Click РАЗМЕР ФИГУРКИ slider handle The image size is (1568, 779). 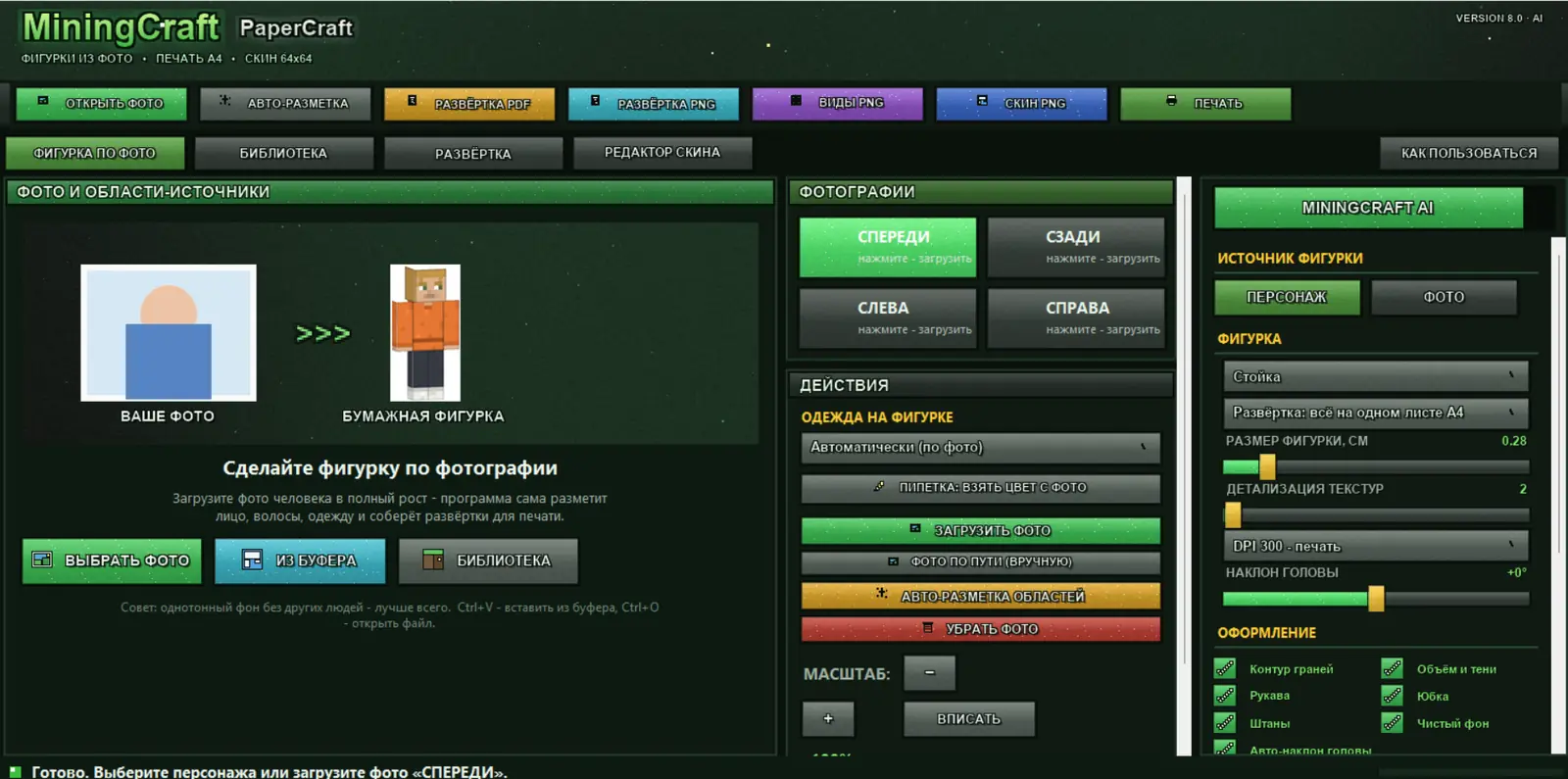coord(1267,465)
